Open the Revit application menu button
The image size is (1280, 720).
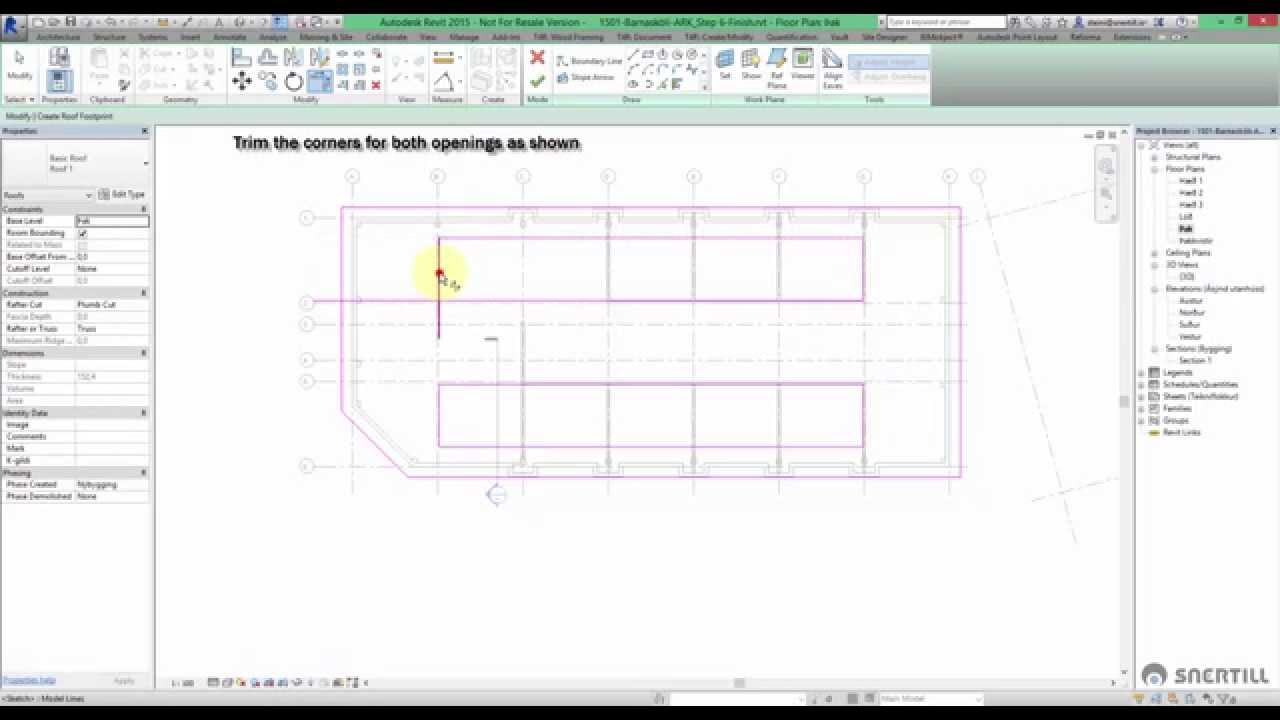[13, 26]
